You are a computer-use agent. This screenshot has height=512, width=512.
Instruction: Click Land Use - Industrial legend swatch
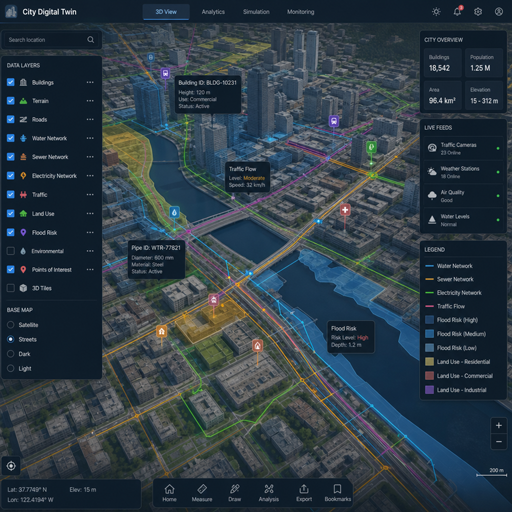(x=429, y=390)
